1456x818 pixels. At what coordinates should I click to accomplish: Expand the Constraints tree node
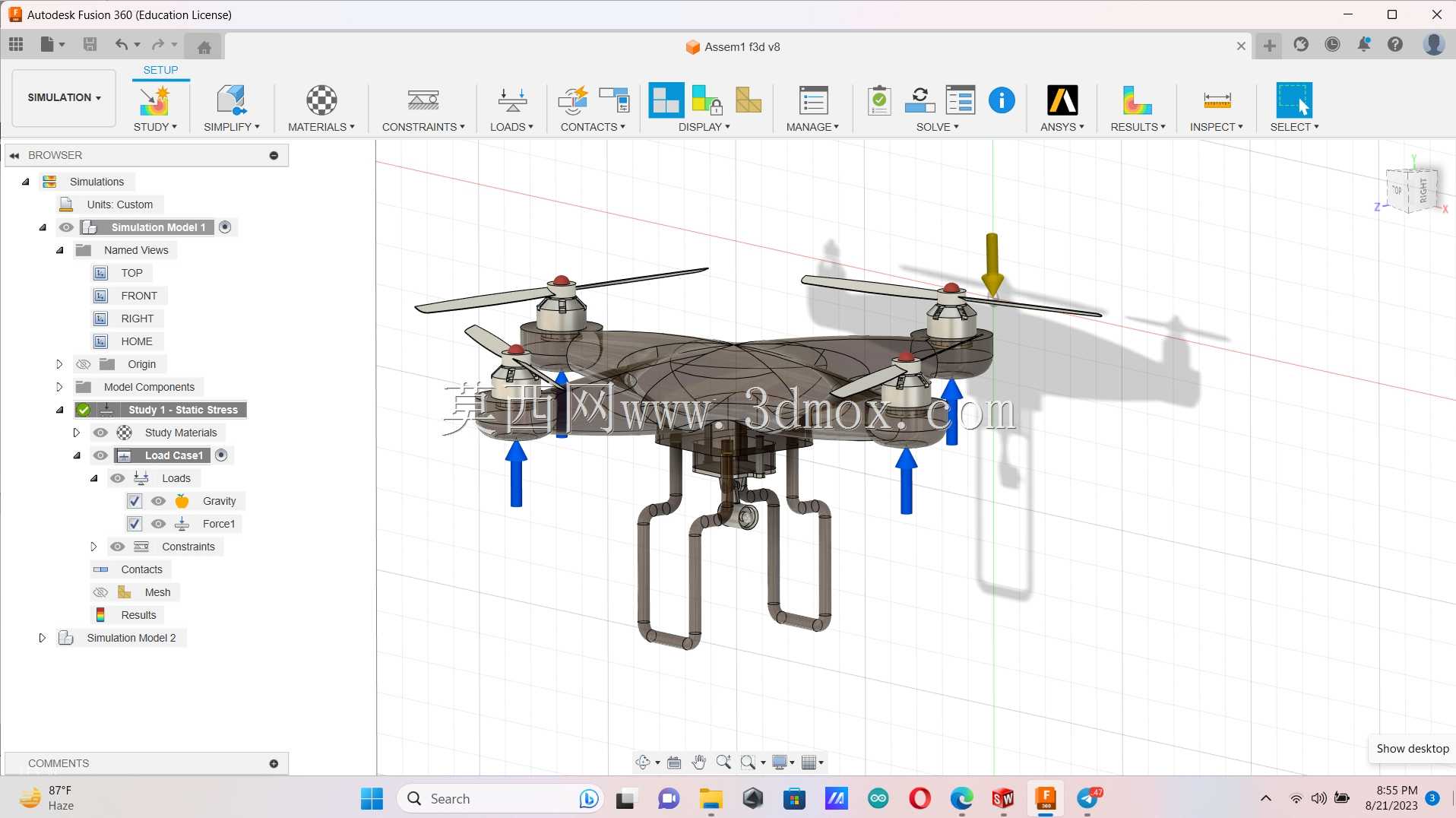tap(93, 547)
